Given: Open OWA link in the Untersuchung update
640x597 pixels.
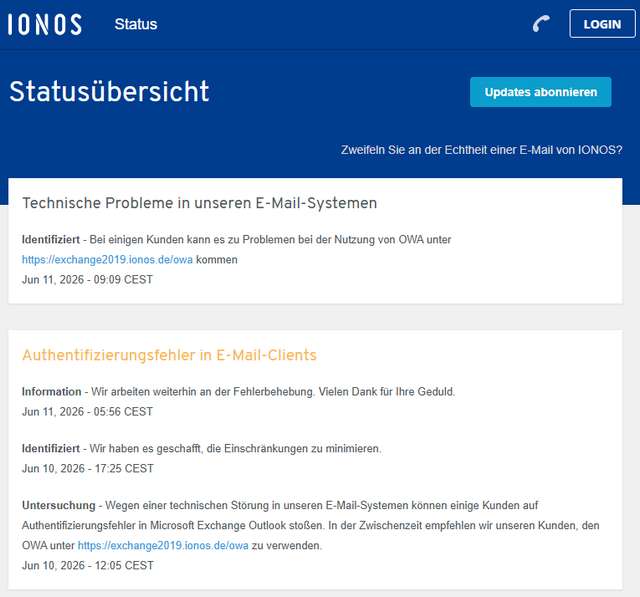Looking at the screenshot, I should coord(163,545).
